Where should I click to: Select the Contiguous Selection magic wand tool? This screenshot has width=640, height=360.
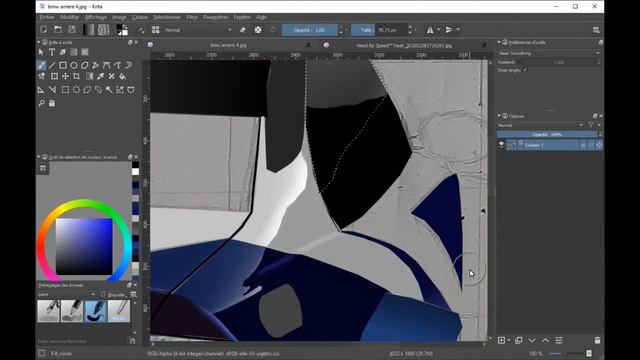point(109,90)
